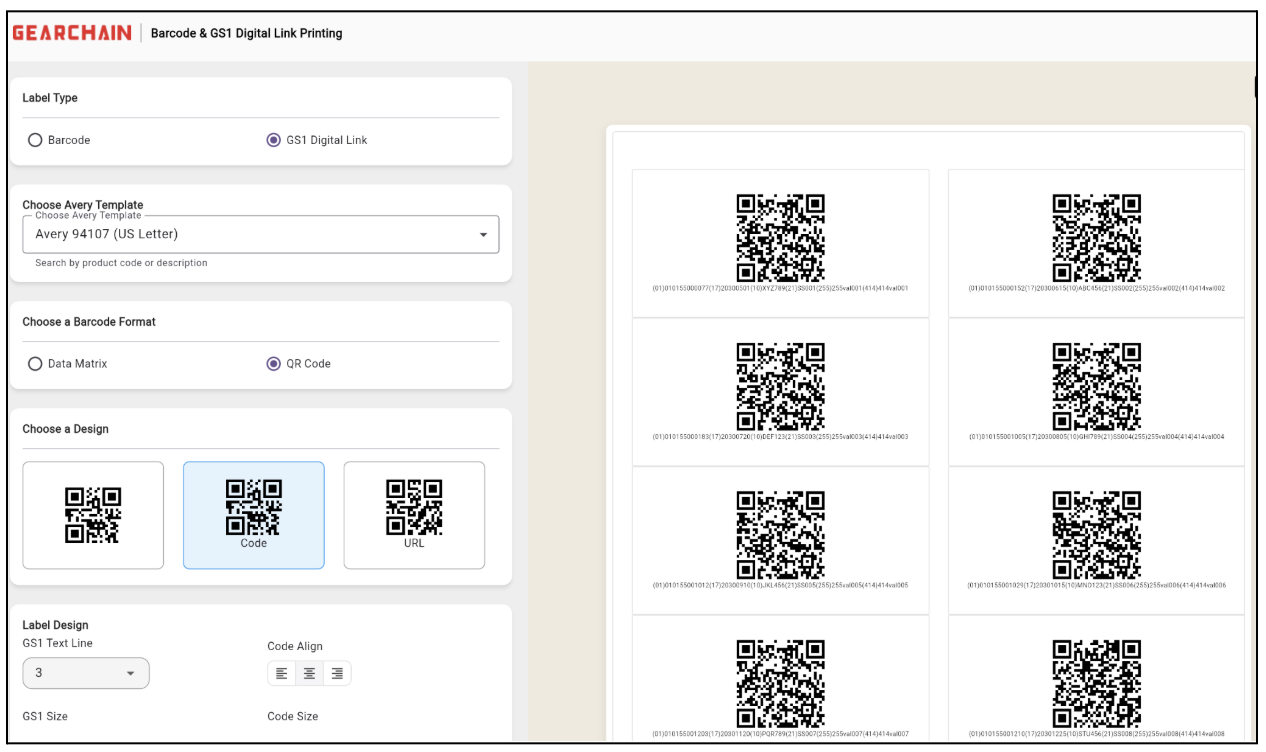Click the label preview ending in val002

point(1096,242)
